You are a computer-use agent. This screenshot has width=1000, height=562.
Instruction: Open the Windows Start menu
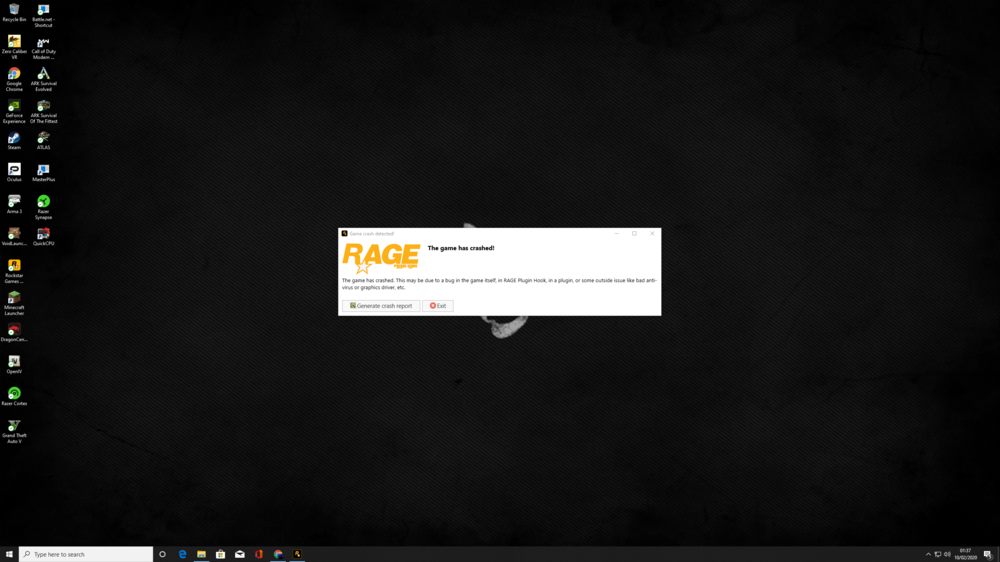click(x=9, y=554)
